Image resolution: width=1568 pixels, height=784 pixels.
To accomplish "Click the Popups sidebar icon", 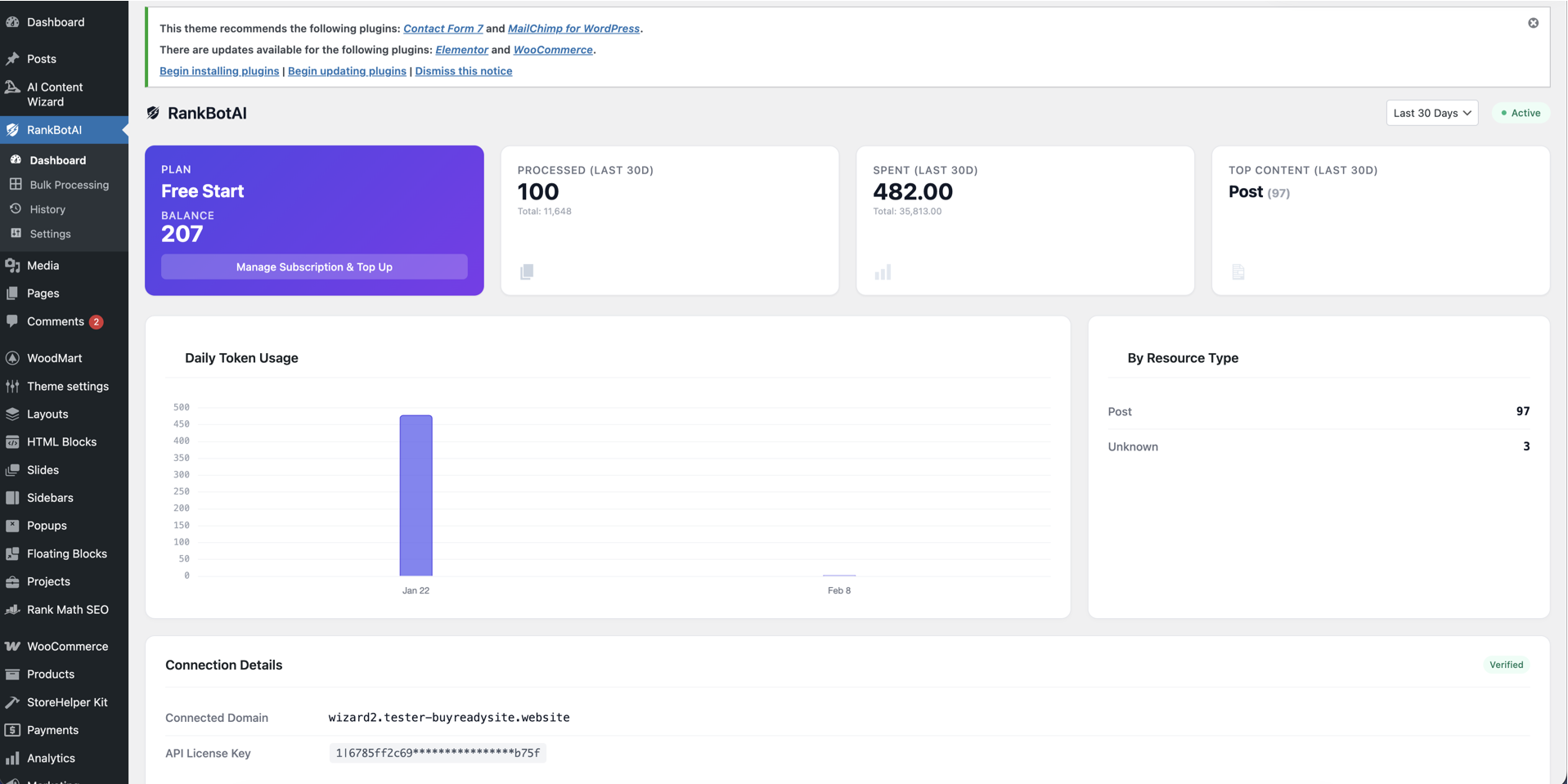I will click(12, 525).
